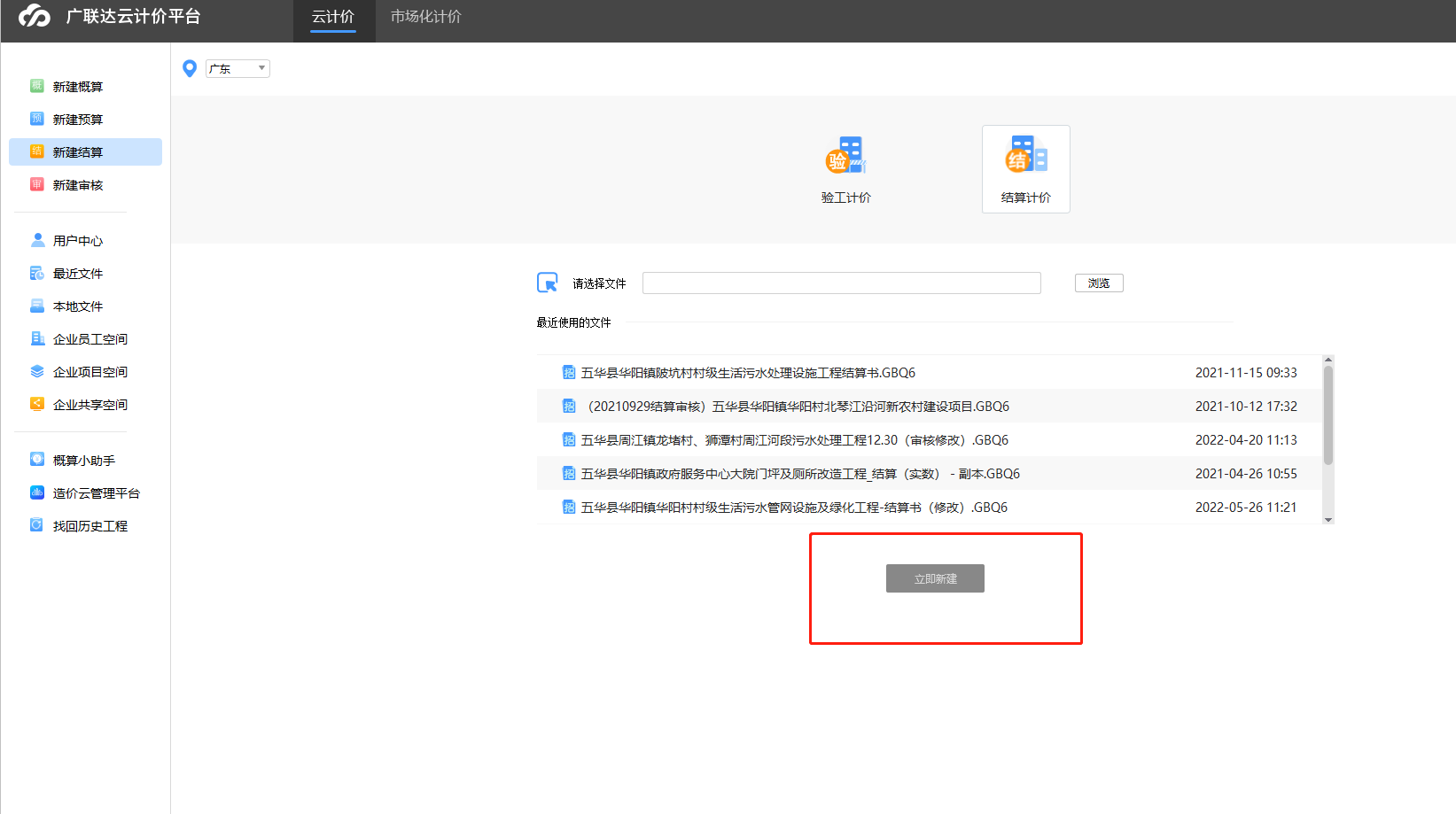Click file icon of (20210929结算审核) row
Screen dimensions: 1456x814
pos(569,407)
